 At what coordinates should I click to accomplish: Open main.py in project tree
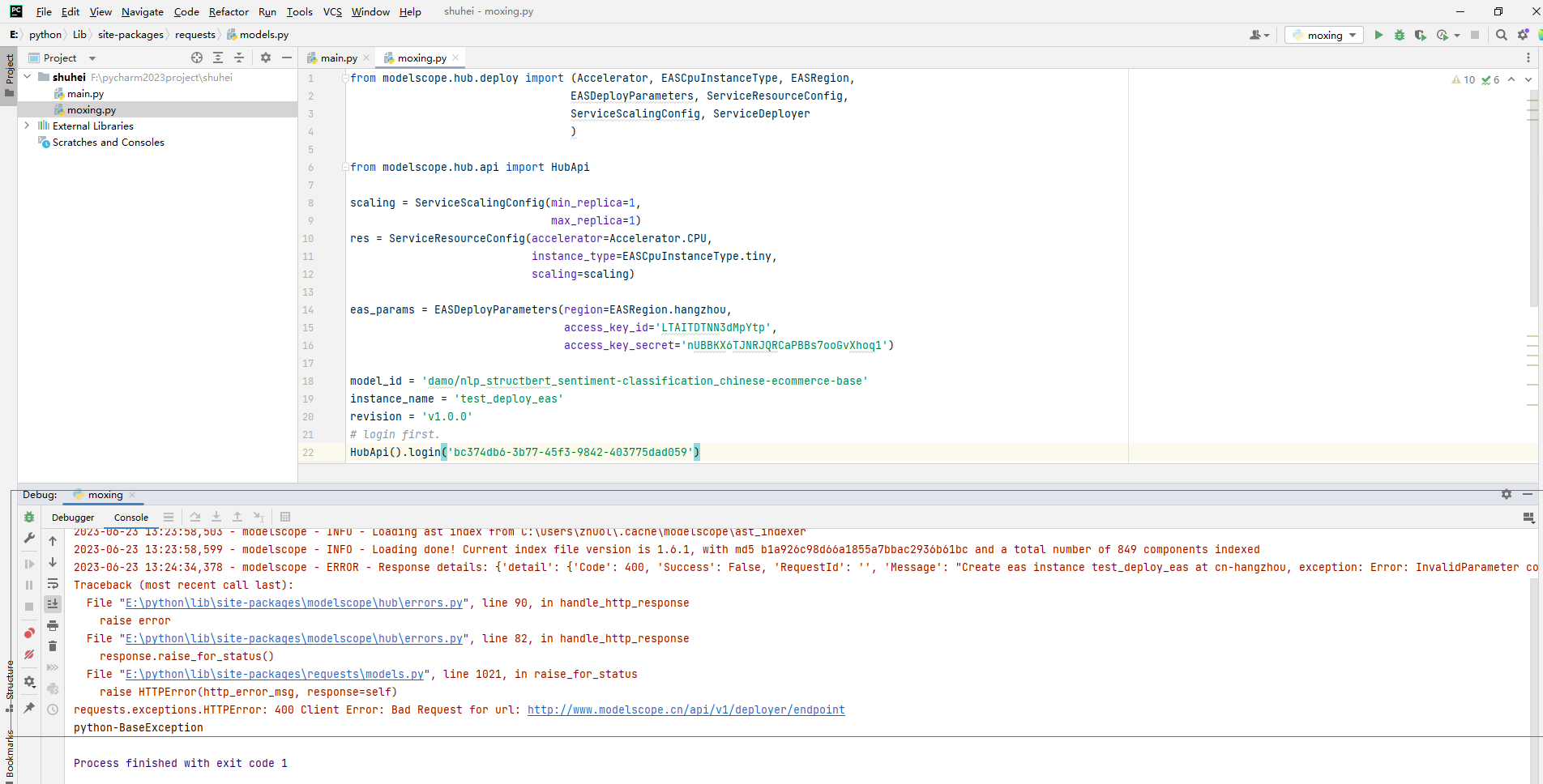[x=85, y=93]
